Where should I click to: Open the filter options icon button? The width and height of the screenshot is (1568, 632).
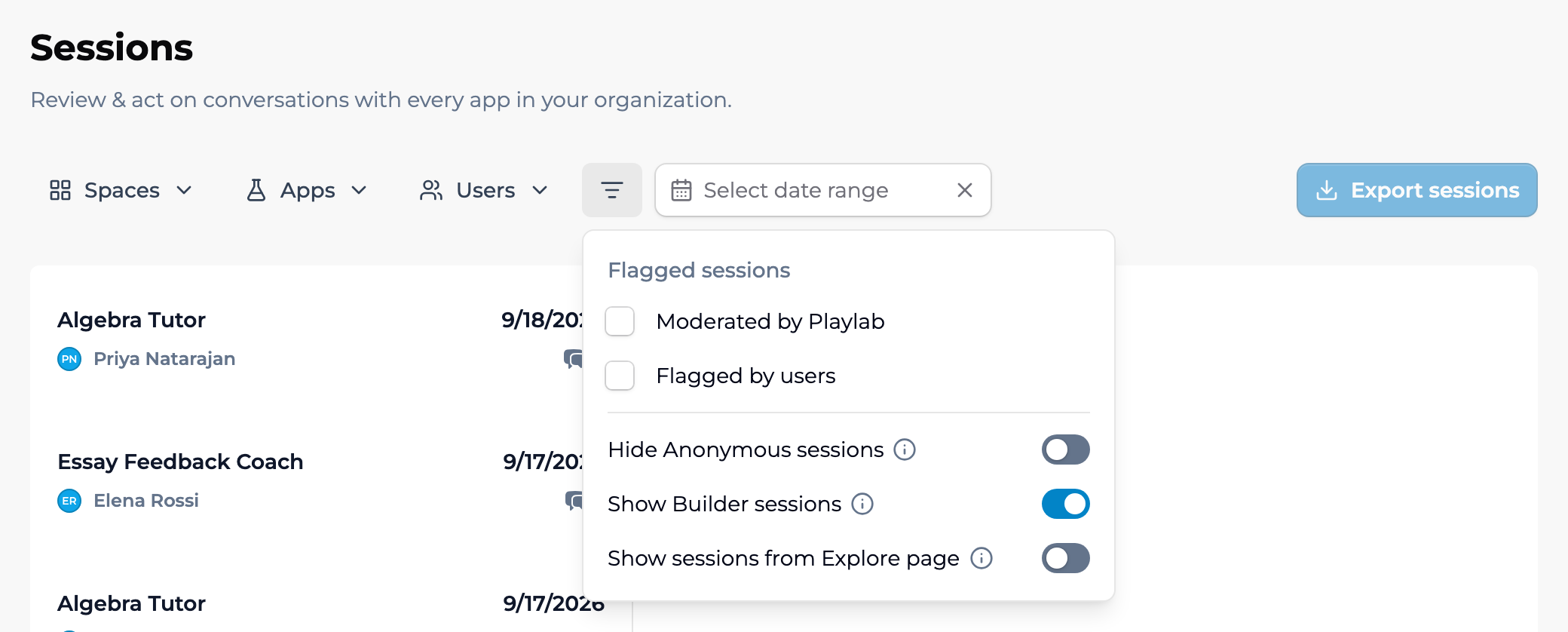coord(611,190)
